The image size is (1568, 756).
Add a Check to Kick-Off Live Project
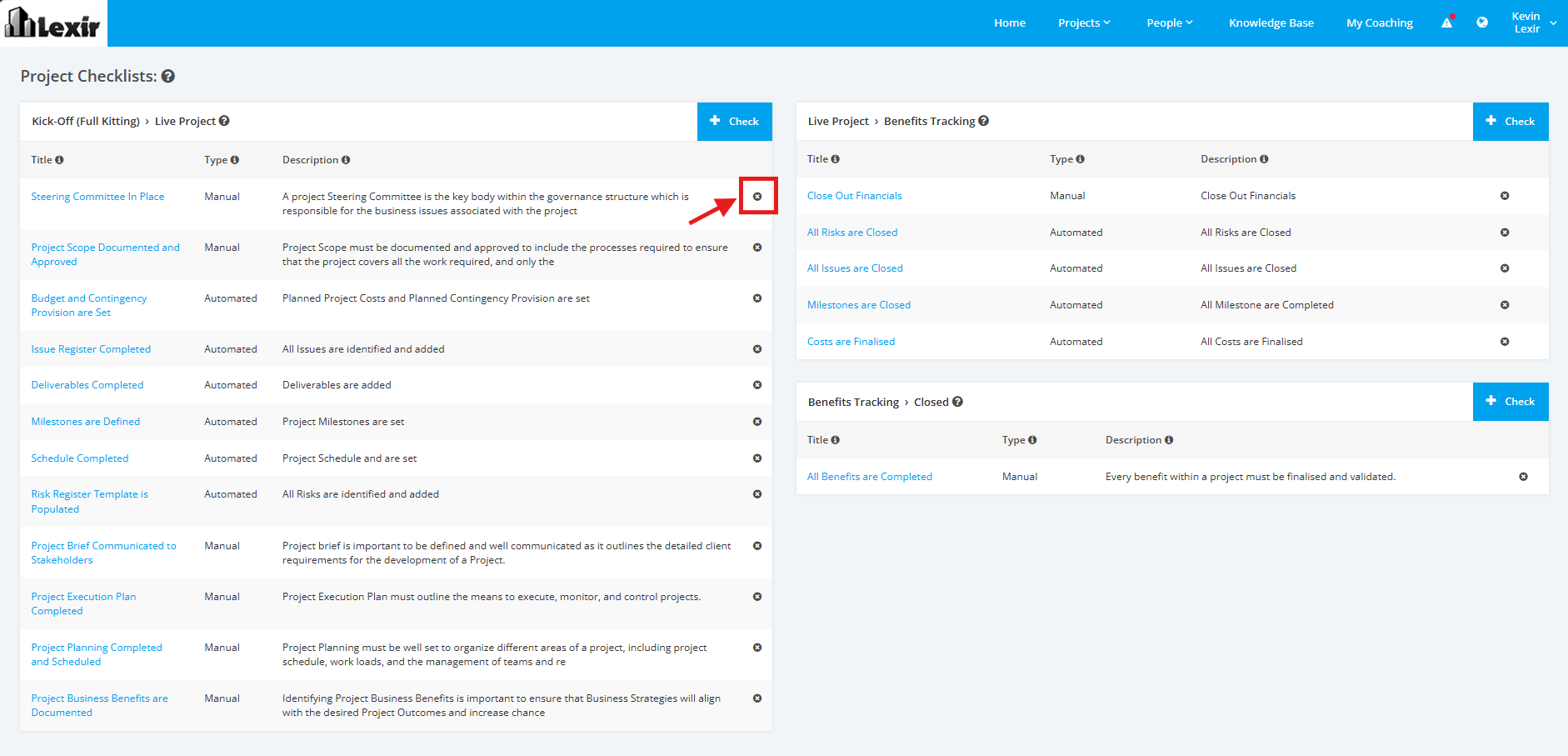[735, 122]
